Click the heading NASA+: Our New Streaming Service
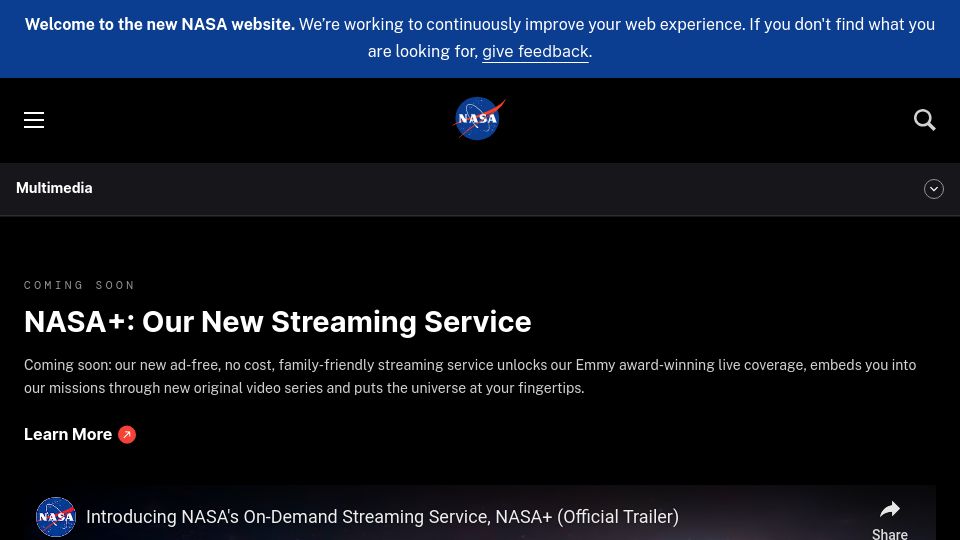The width and height of the screenshot is (960, 540). point(277,322)
